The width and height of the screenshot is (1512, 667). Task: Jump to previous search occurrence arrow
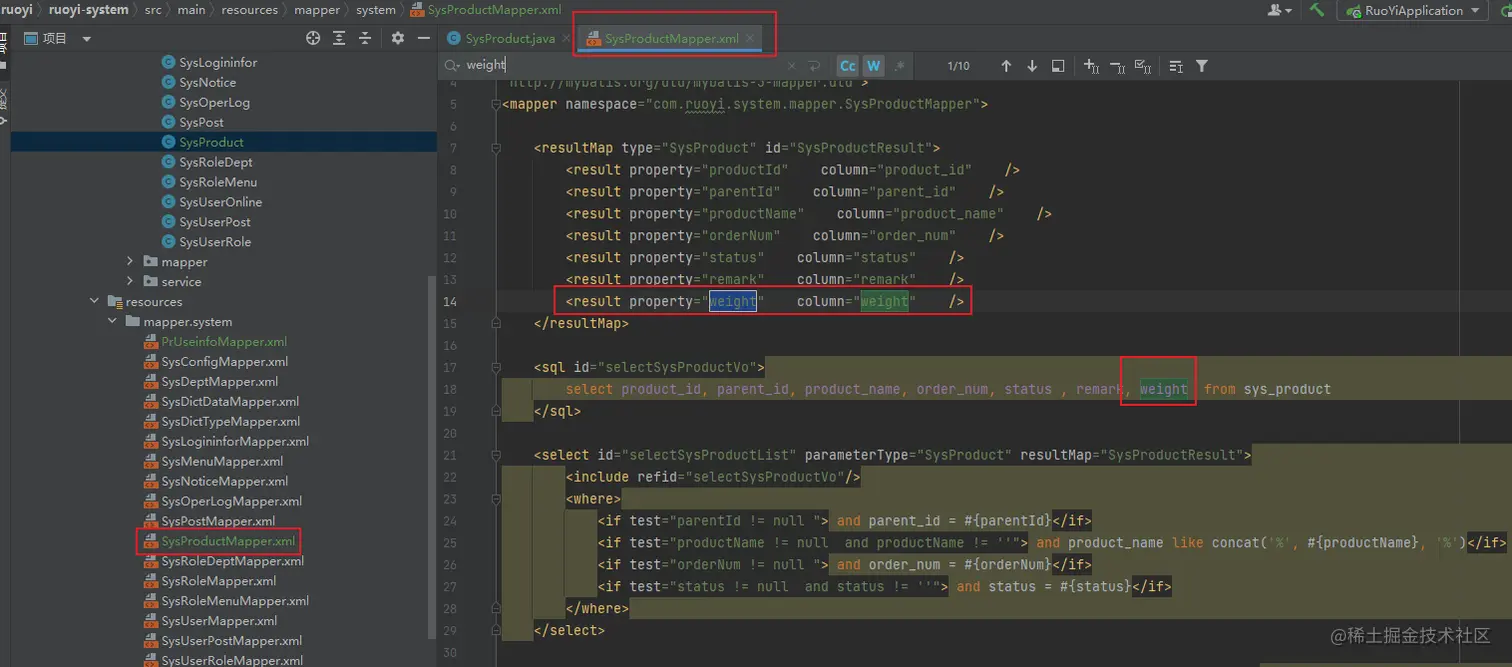coord(1006,66)
